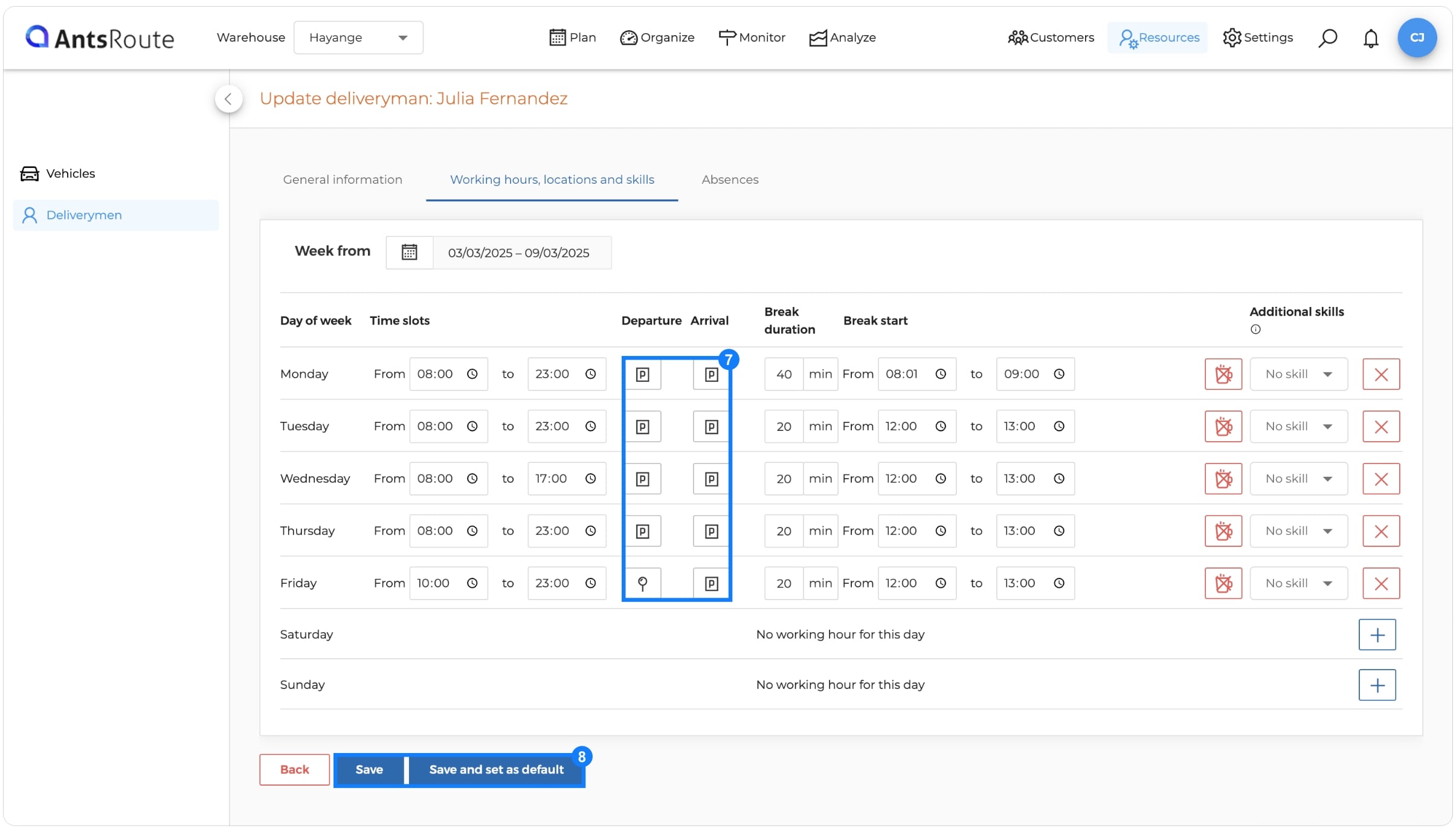1456x831 pixels.
Task: Remove the break on Monday
Action: point(1223,374)
